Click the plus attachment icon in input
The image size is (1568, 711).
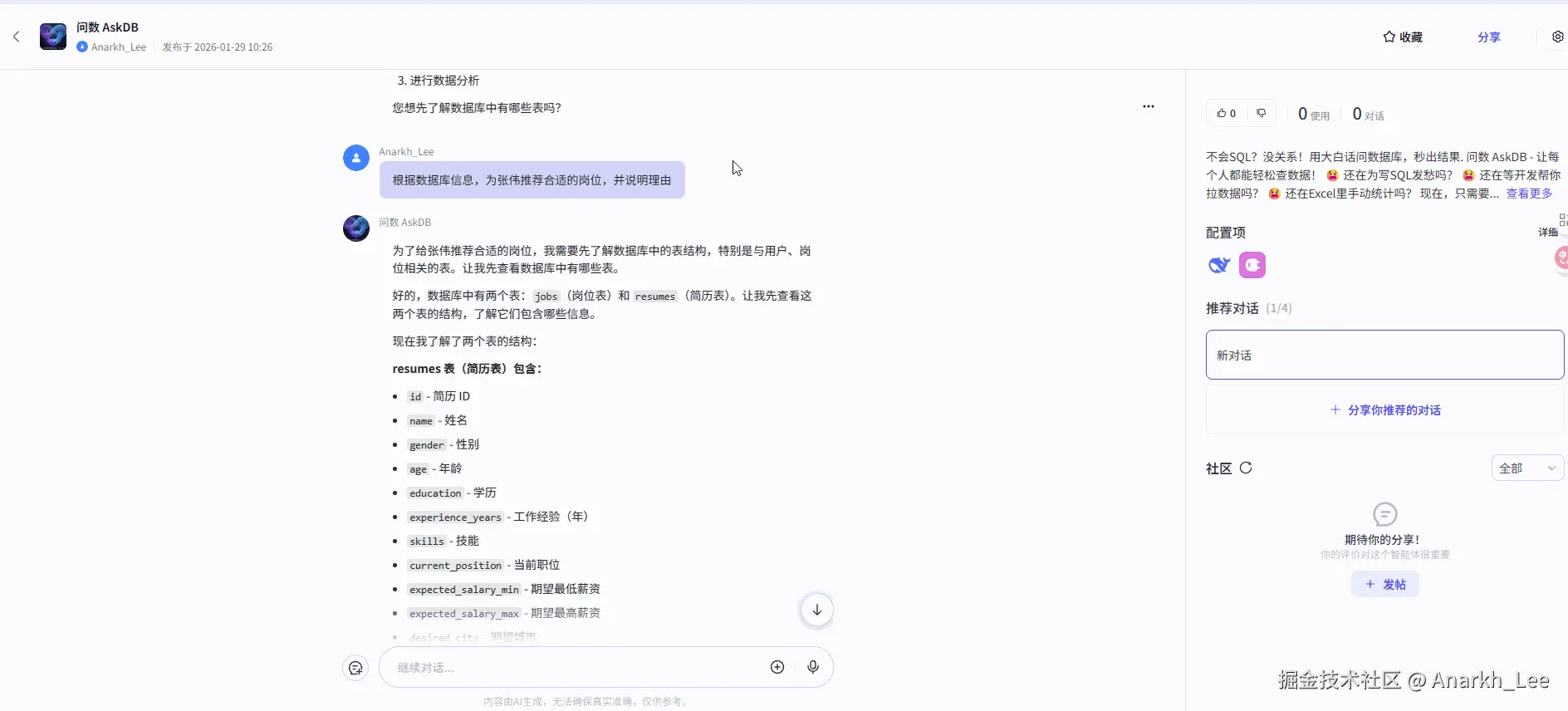tap(777, 667)
